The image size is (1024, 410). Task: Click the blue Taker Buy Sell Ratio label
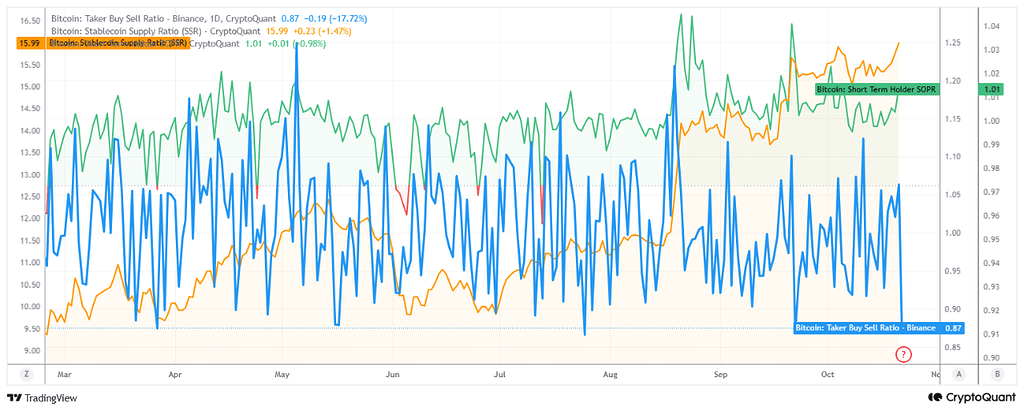(x=865, y=328)
